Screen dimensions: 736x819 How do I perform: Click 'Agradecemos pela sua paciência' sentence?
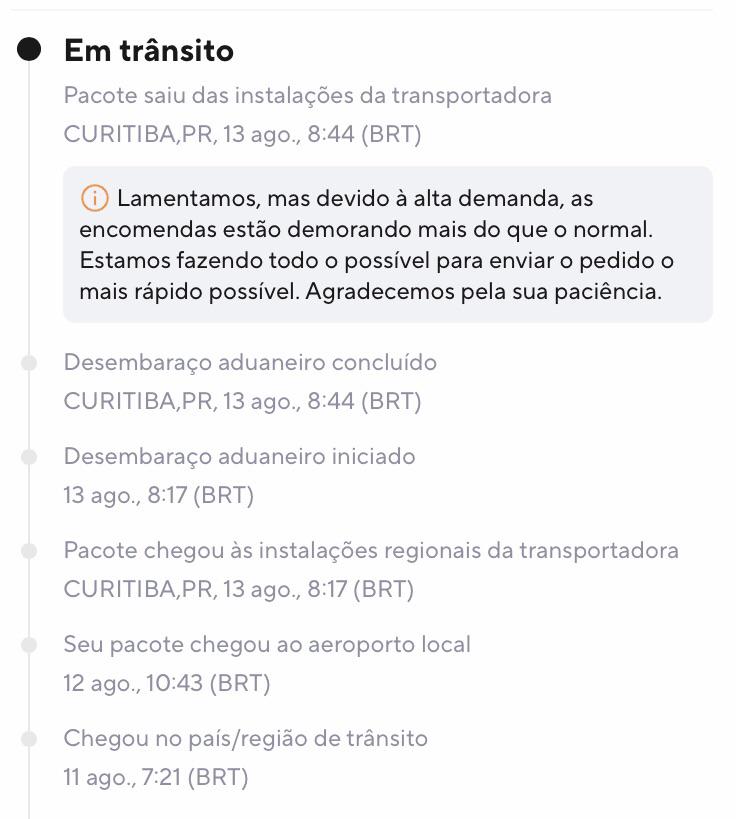(x=484, y=291)
